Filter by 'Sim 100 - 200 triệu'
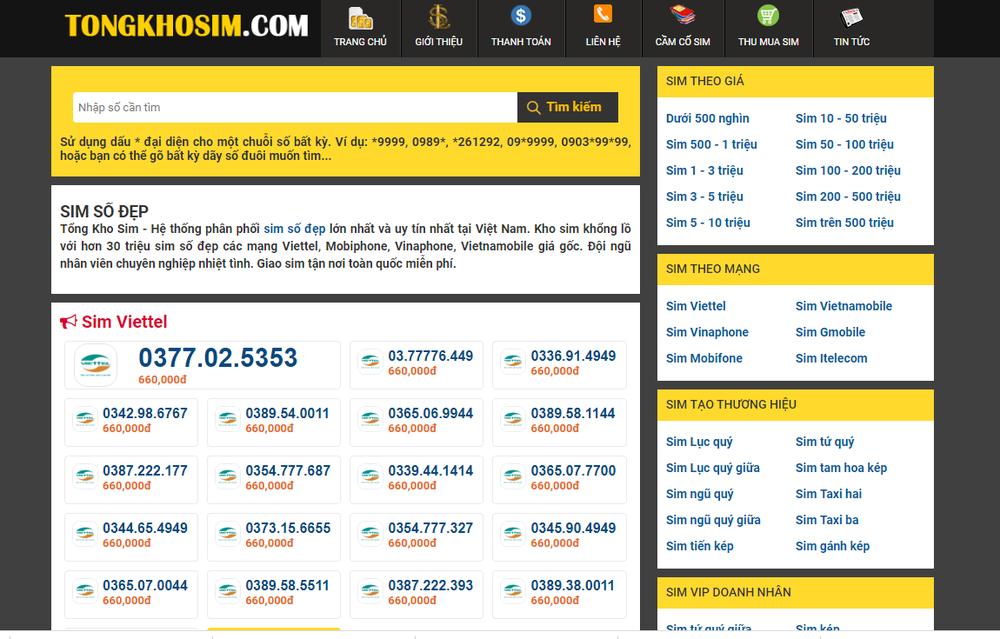 [x=848, y=171]
